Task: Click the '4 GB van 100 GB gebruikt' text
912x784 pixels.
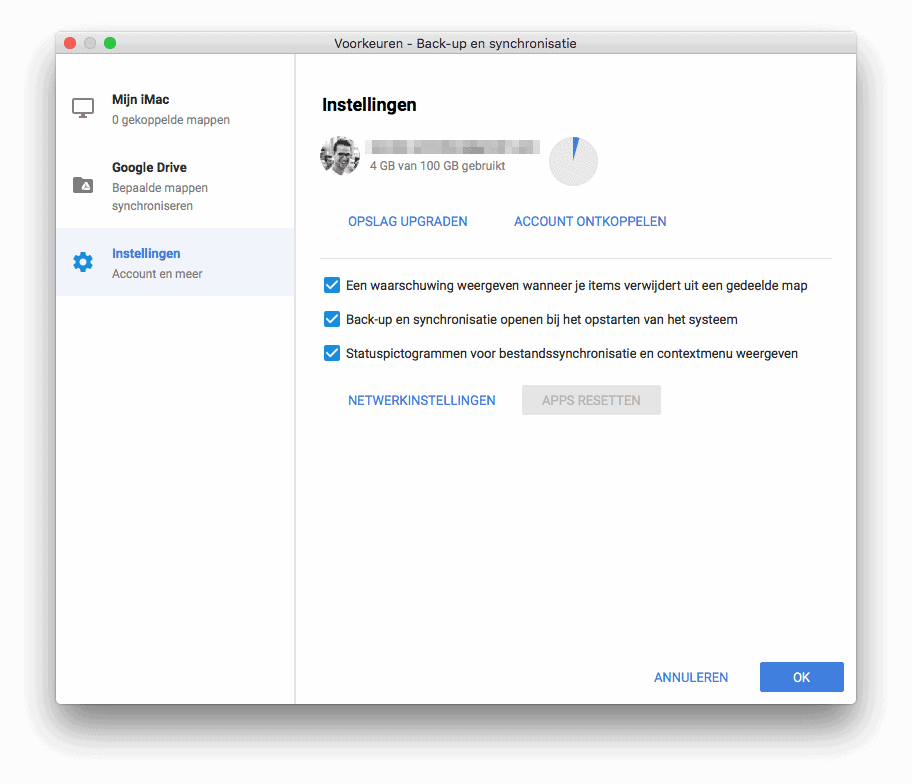Action: (x=437, y=166)
